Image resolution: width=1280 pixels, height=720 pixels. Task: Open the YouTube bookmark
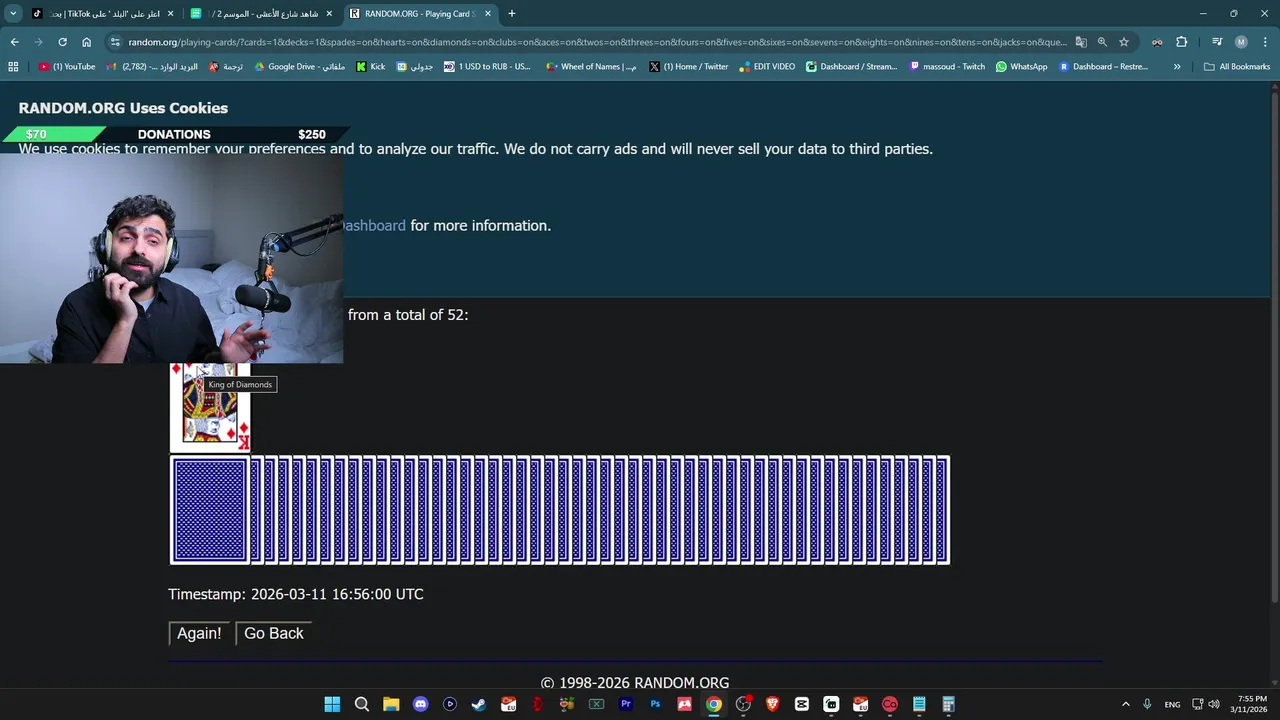pyautogui.click(x=67, y=67)
